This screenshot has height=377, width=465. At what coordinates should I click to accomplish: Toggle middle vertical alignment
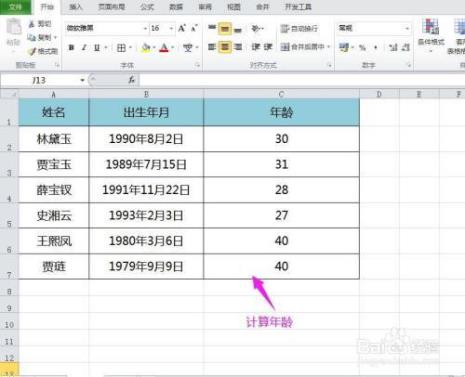(x=225, y=29)
